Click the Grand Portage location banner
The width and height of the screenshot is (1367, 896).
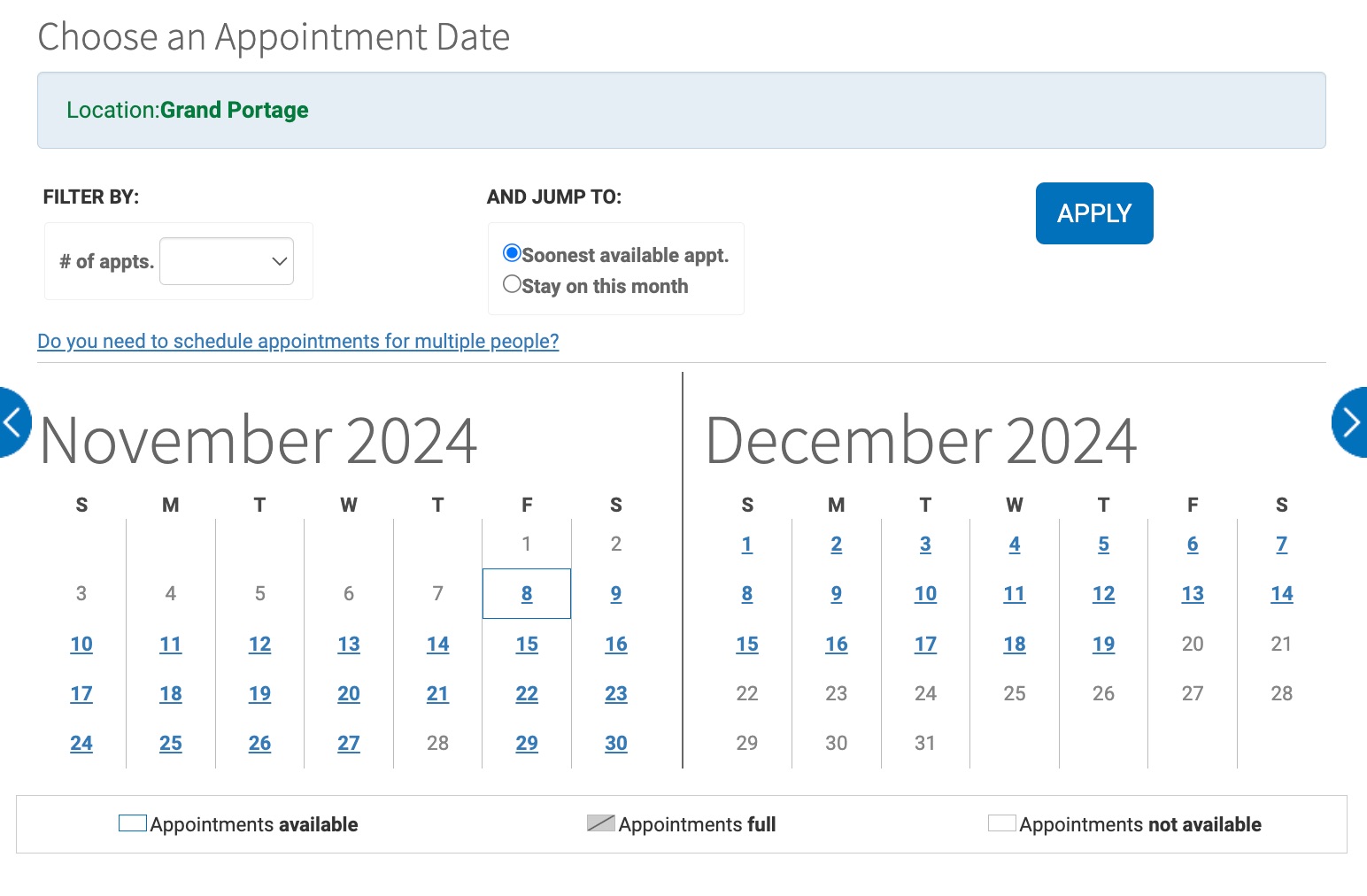[x=234, y=110]
